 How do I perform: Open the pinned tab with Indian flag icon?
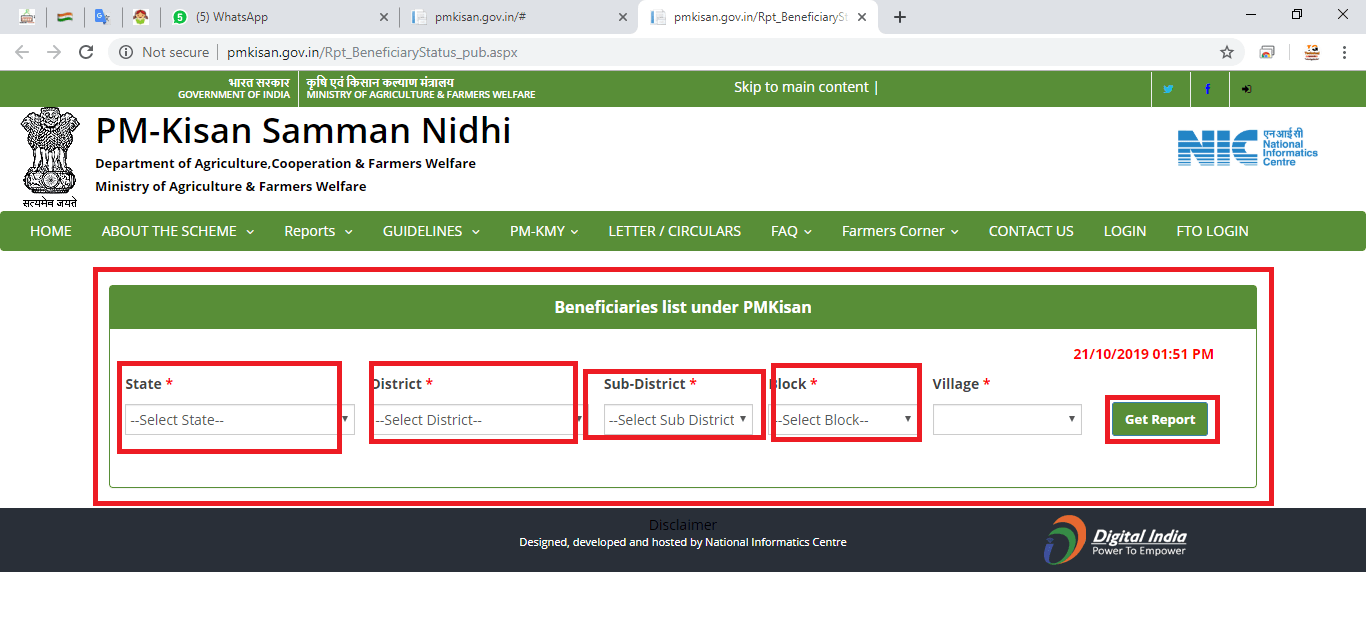pyautogui.click(x=65, y=17)
